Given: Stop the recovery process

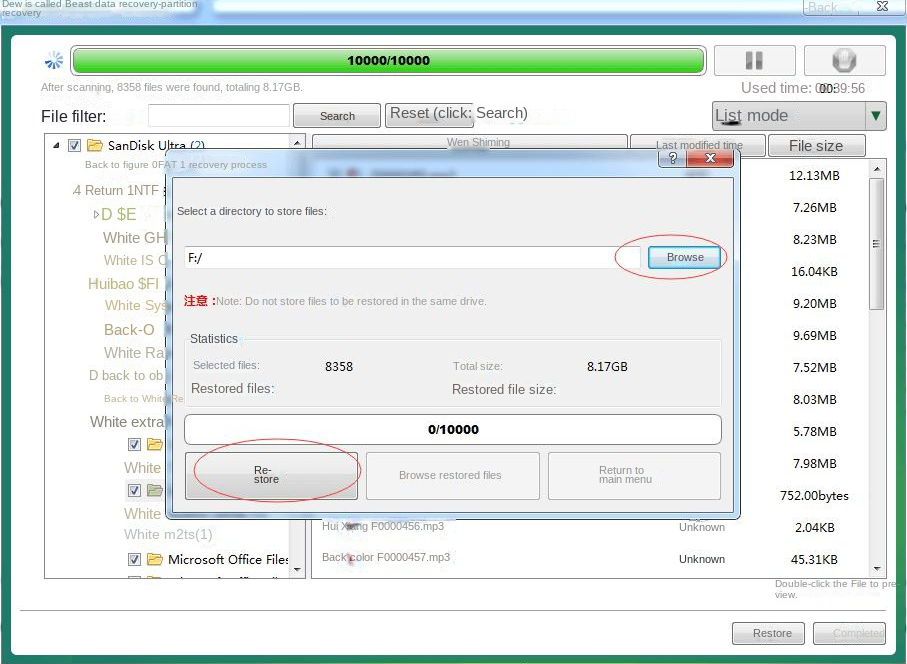Looking at the screenshot, I should click(843, 60).
